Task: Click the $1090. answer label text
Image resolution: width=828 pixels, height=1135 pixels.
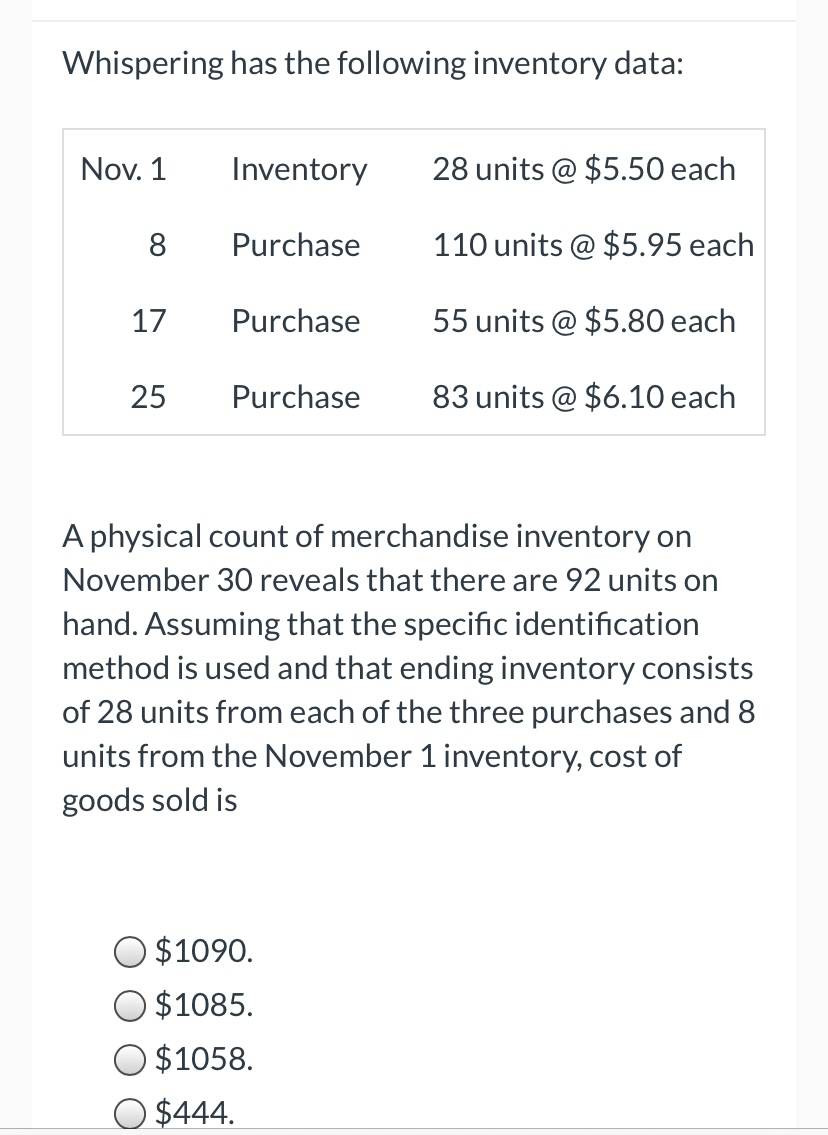Action: click(x=204, y=950)
